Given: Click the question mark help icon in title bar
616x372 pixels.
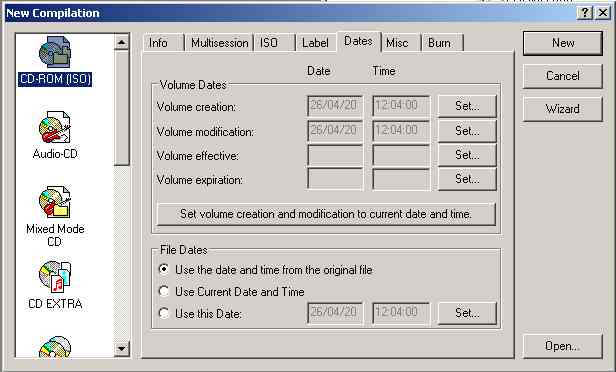Looking at the screenshot, I should coord(585,13).
